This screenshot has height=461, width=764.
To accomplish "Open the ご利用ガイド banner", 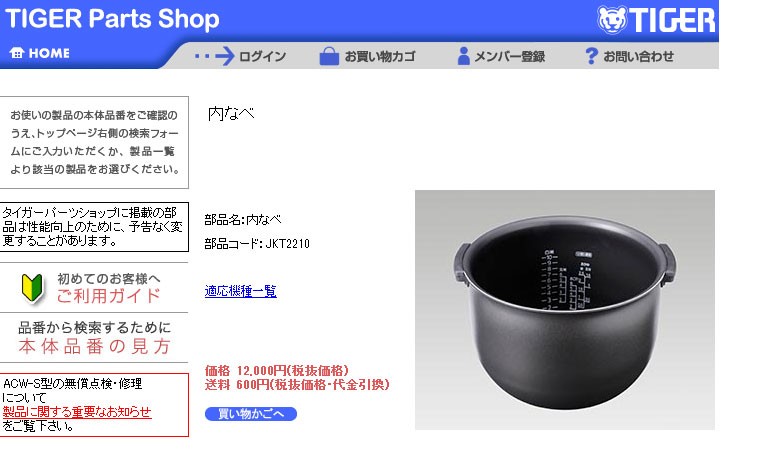I will (94, 288).
